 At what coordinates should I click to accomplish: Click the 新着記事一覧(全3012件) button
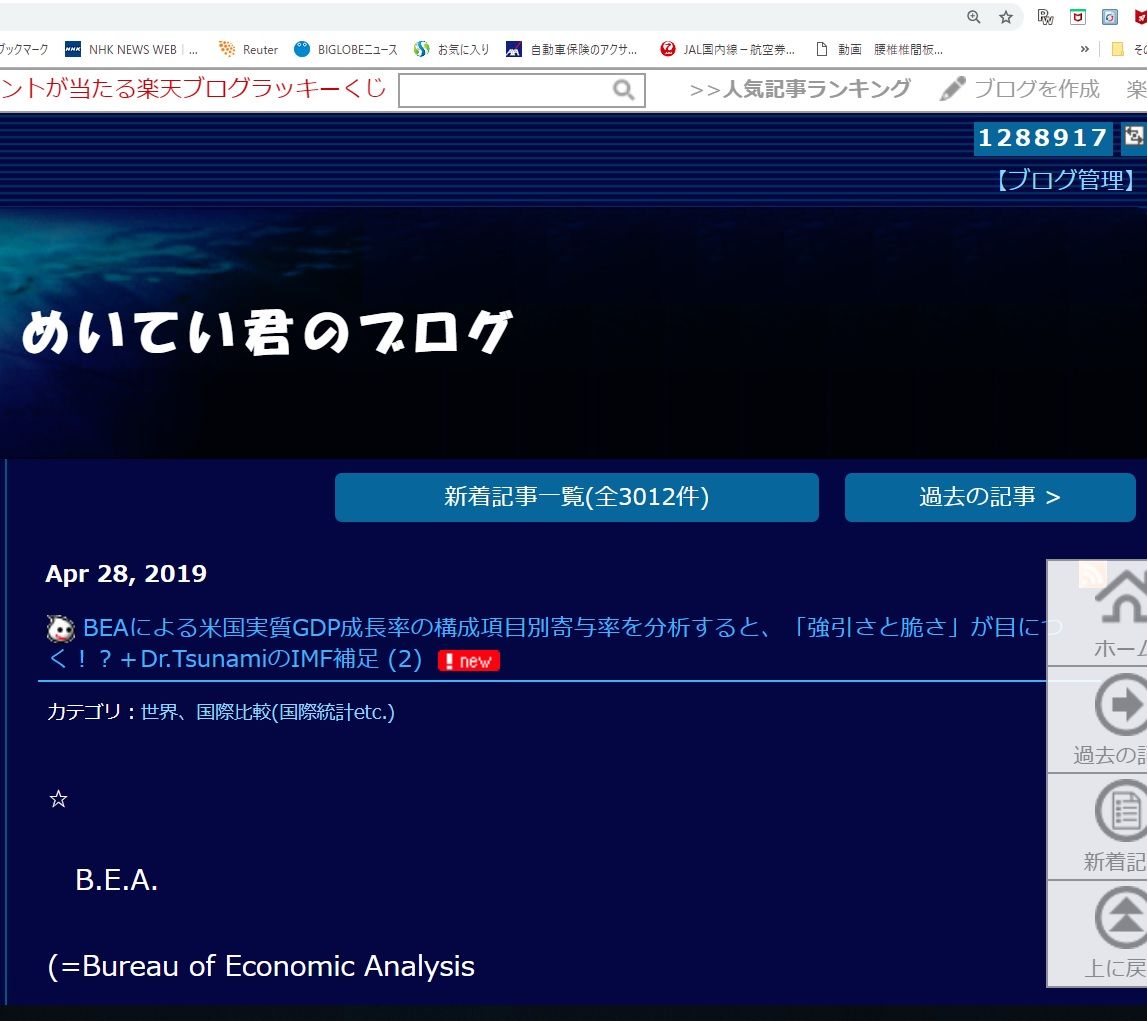tap(576, 498)
